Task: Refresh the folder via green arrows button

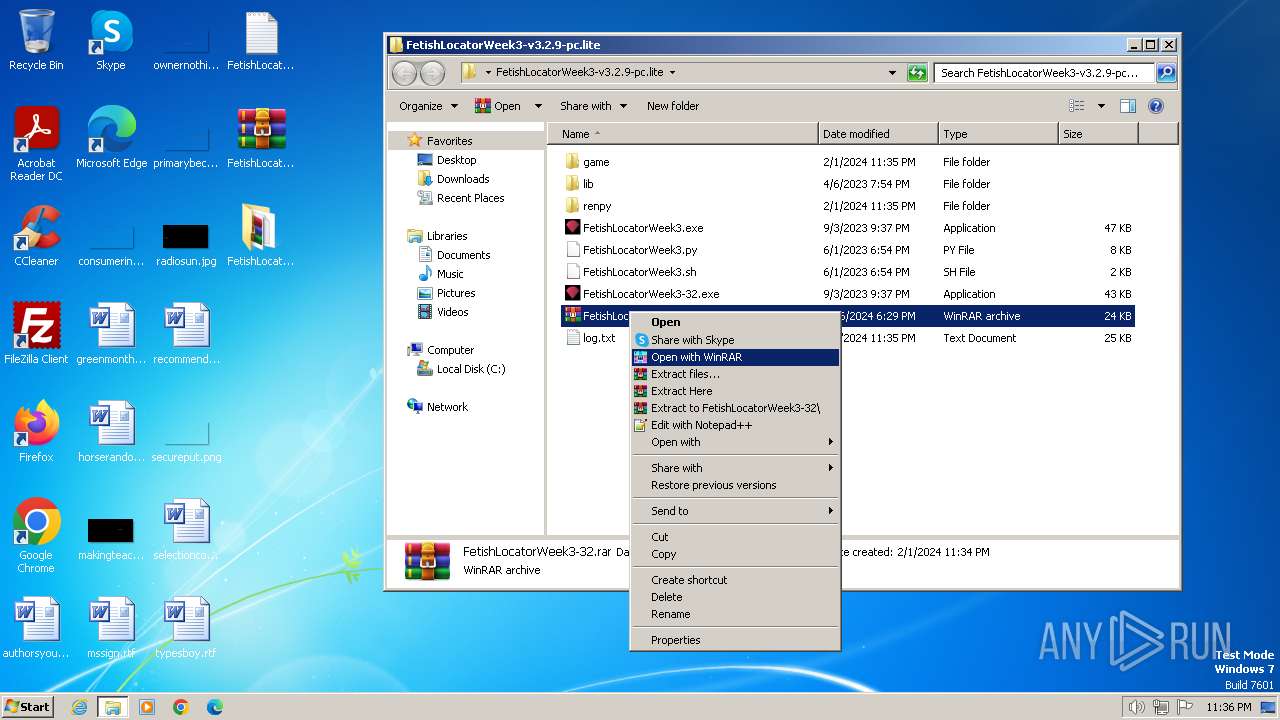Action: (917, 73)
